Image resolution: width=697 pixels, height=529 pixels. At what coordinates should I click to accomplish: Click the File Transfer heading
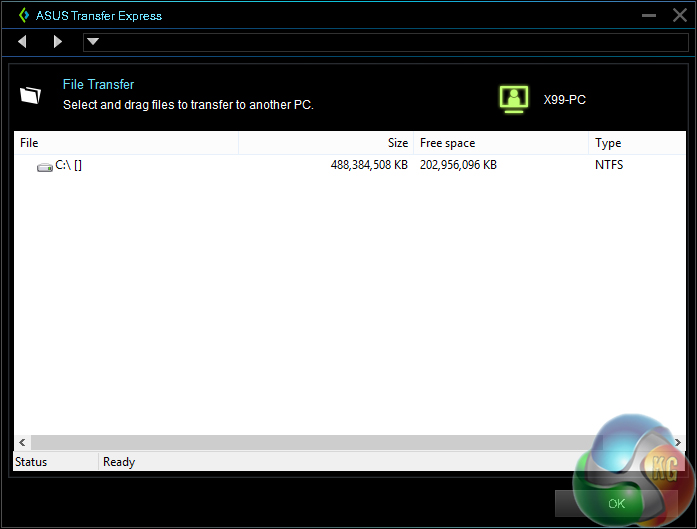98,84
